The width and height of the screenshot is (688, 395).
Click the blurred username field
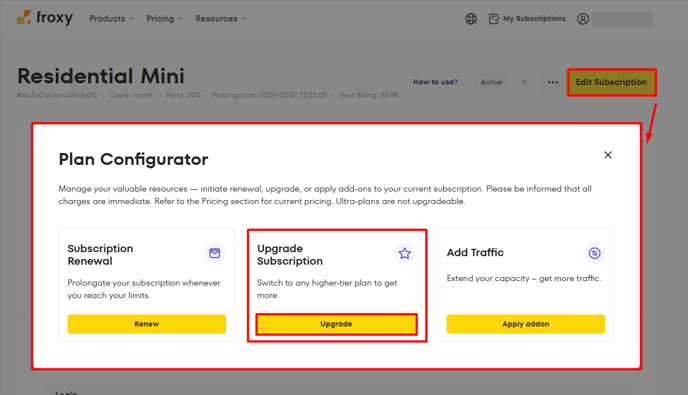click(622, 19)
